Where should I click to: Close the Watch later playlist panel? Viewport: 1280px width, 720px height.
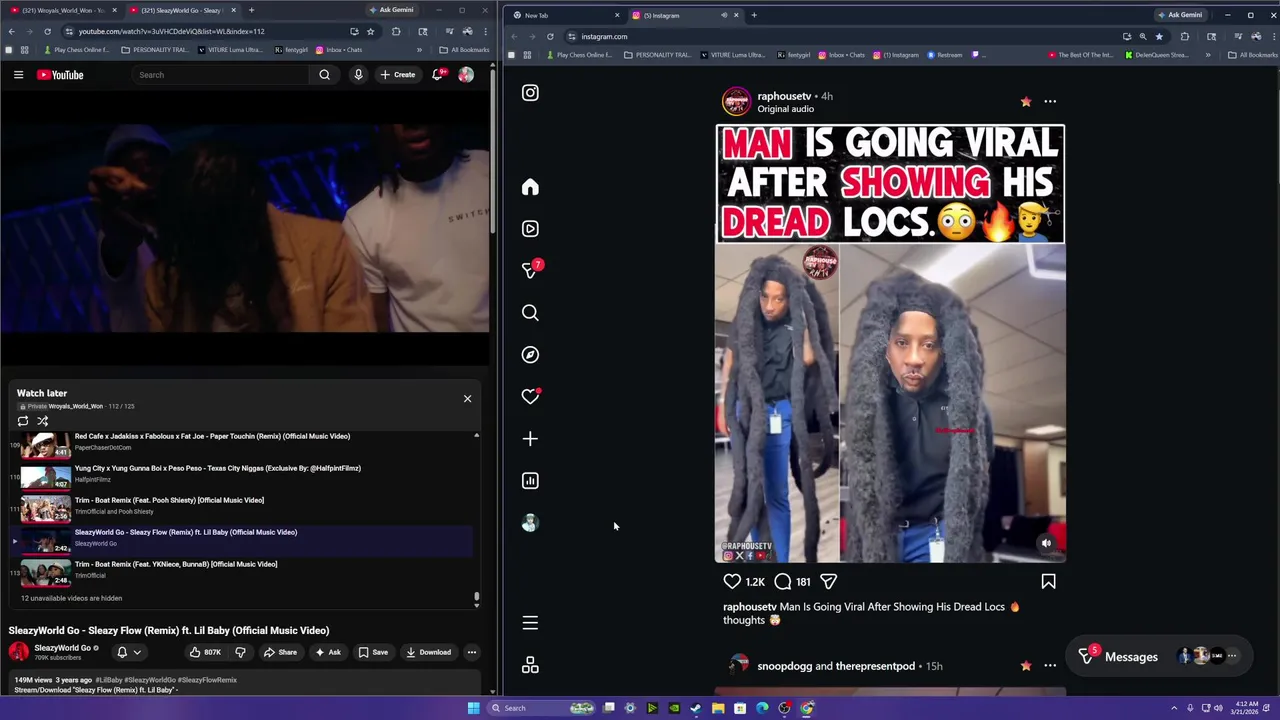tap(467, 399)
